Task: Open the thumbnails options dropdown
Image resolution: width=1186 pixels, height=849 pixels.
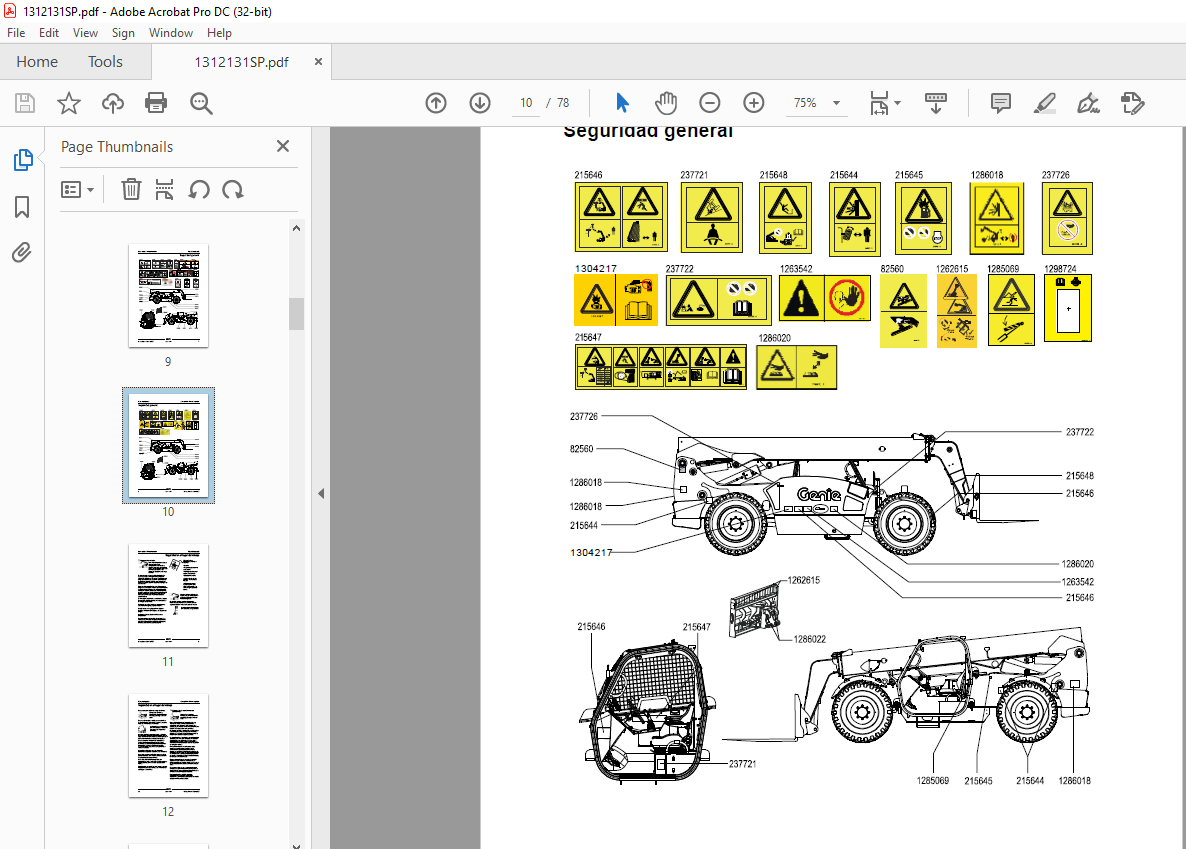Action: (x=77, y=189)
